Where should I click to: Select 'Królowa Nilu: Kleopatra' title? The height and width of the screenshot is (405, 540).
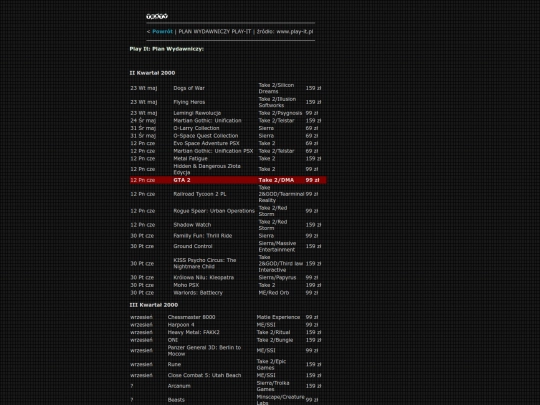pyautogui.click(x=204, y=278)
